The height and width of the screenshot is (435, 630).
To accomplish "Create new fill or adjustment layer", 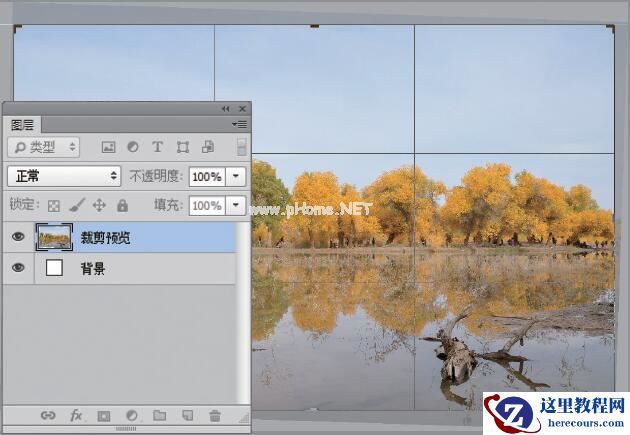I will tap(131, 415).
